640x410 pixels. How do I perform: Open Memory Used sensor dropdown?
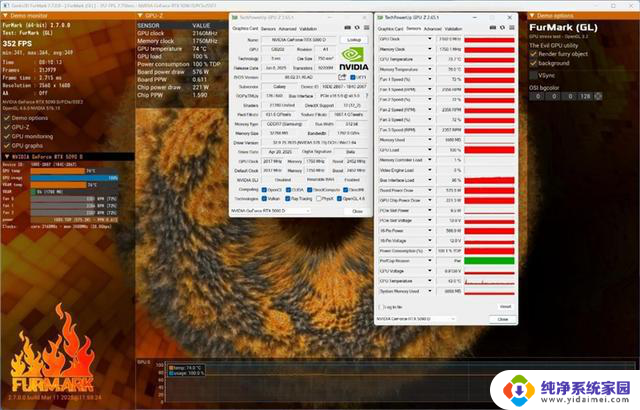pyautogui.click(x=429, y=140)
